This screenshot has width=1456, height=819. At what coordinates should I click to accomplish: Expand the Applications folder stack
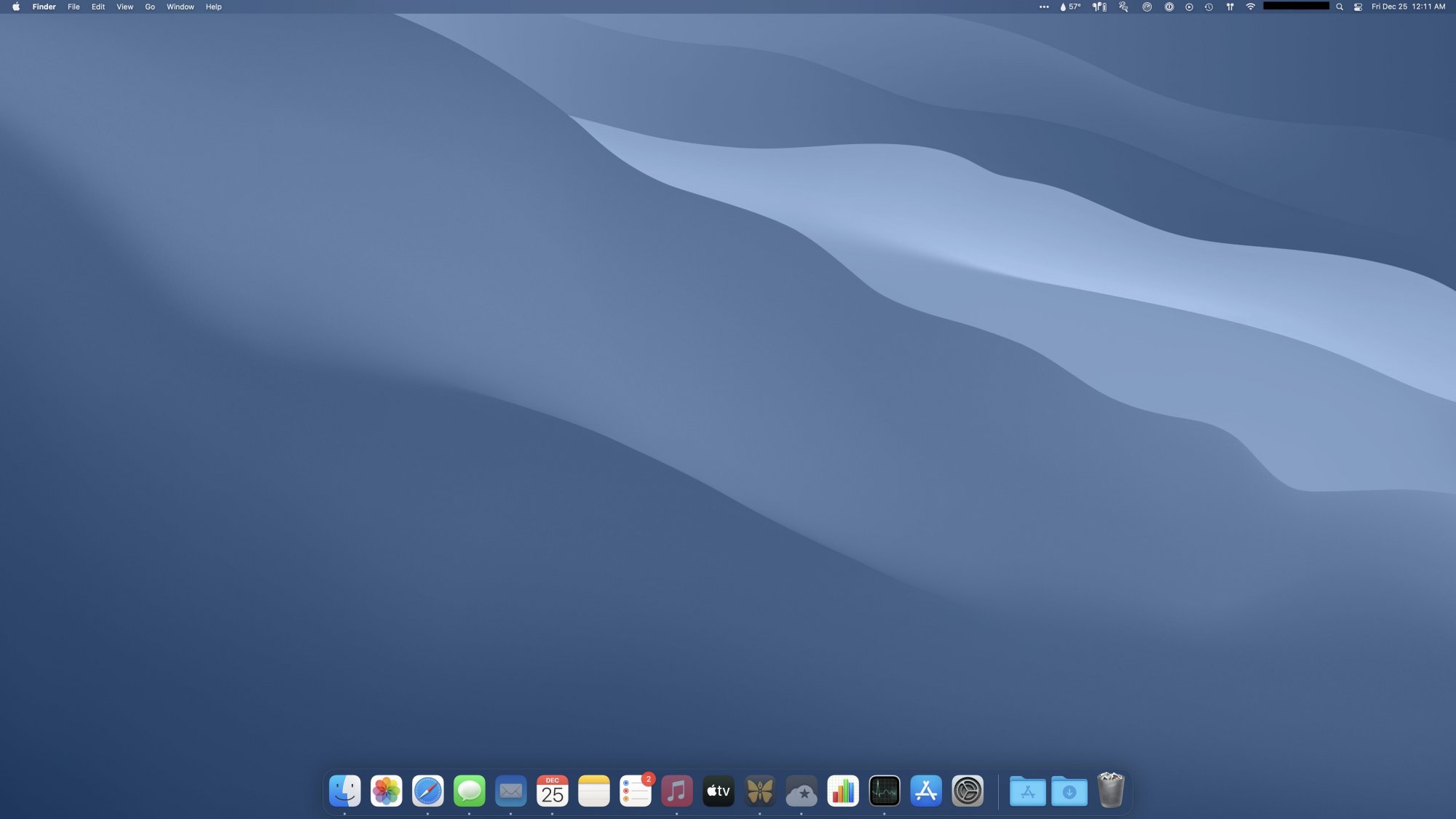pos(1027,791)
